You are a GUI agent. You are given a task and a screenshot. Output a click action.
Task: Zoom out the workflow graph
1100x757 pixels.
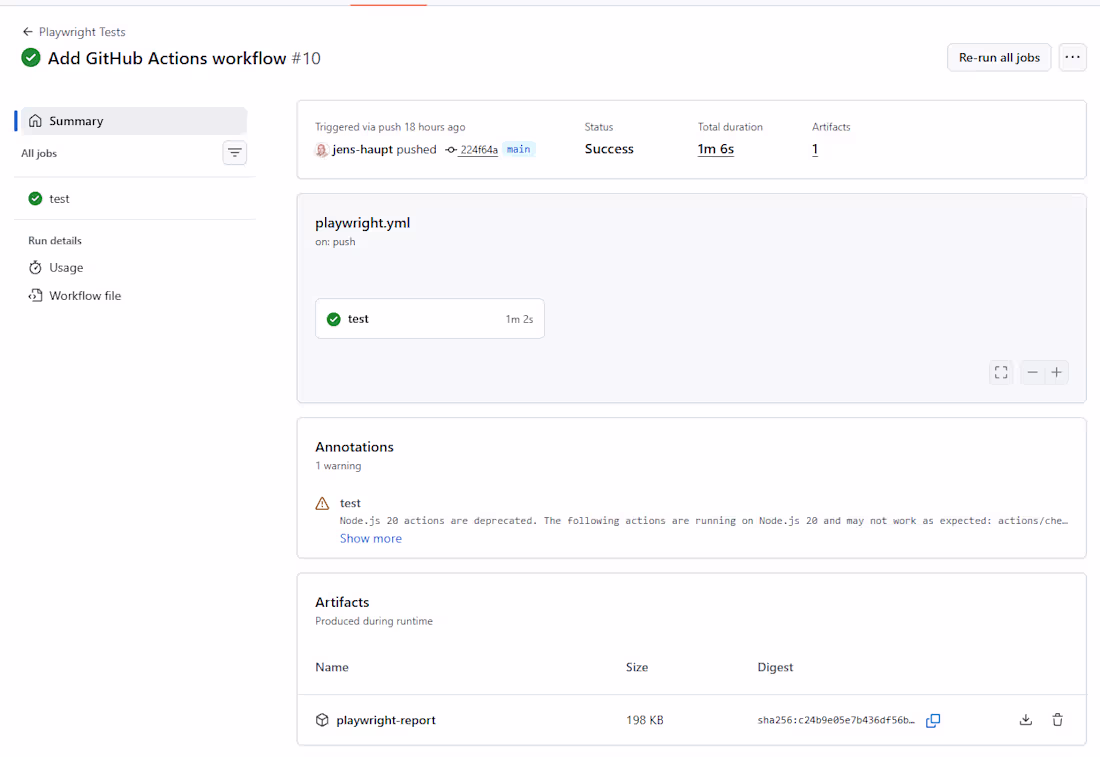[x=1033, y=373]
